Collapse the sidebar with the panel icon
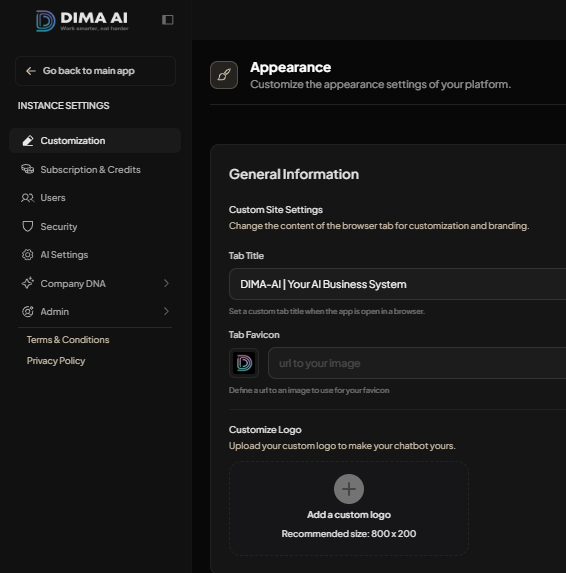Viewport: 566px width, 573px height. (168, 20)
